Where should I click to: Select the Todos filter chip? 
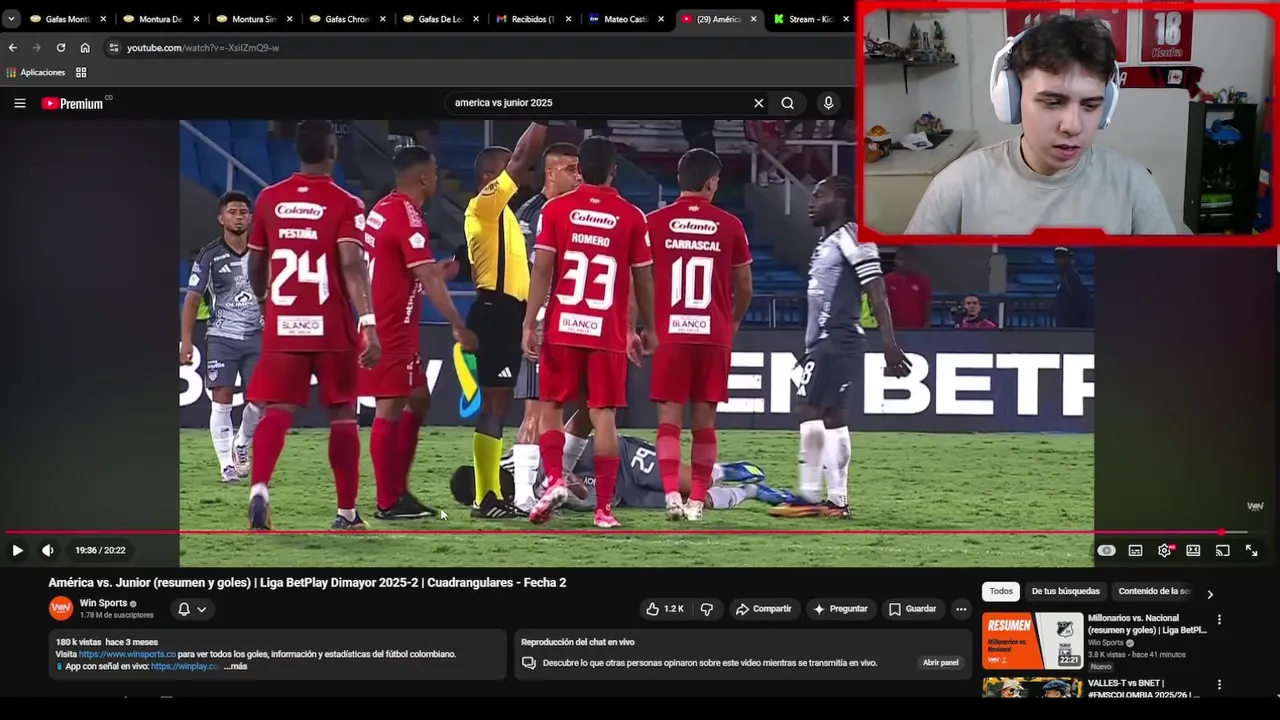click(x=1001, y=592)
